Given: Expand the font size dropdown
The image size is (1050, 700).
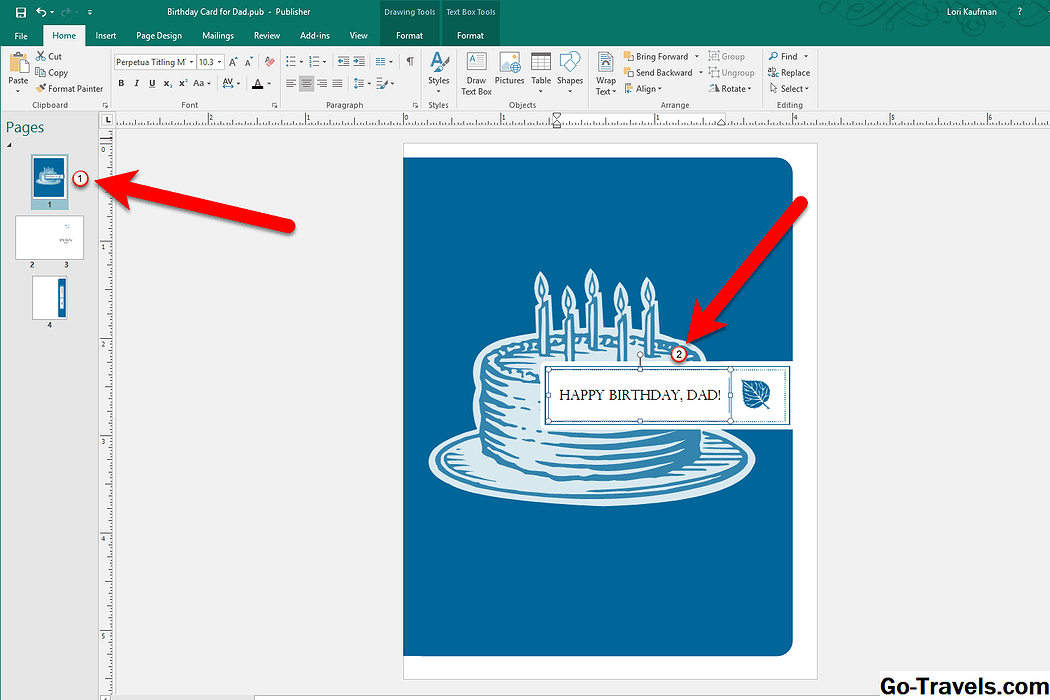Looking at the screenshot, I should pyautogui.click(x=220, y=62).
